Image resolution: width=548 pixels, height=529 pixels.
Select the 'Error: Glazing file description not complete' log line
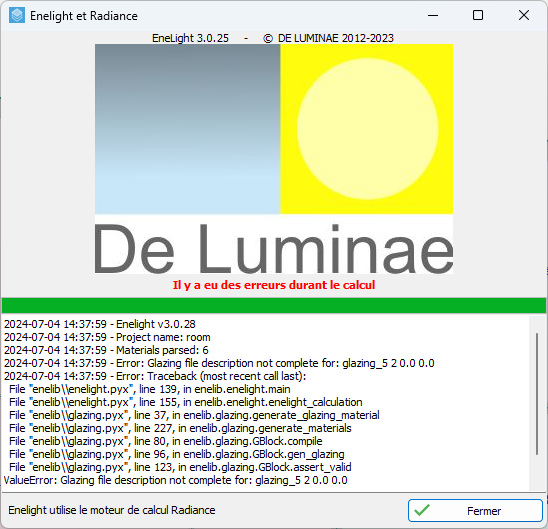pyautogui.click(x=219, y=363)
